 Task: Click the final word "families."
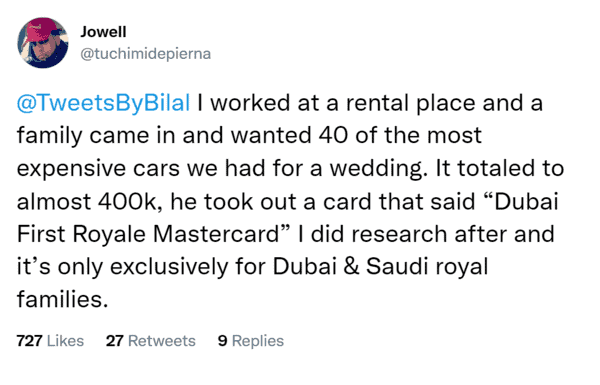click(62, 299)
